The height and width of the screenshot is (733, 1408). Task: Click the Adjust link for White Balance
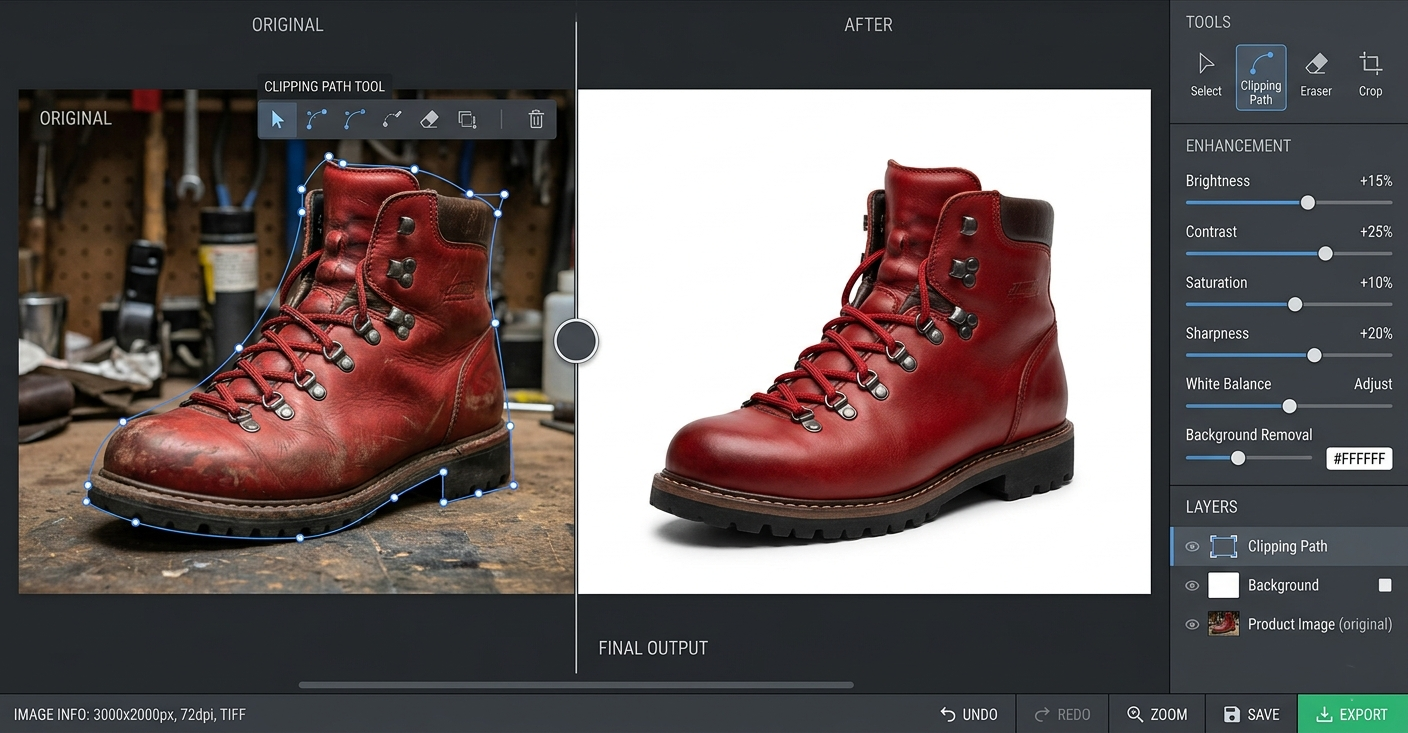click(1373, 384)
